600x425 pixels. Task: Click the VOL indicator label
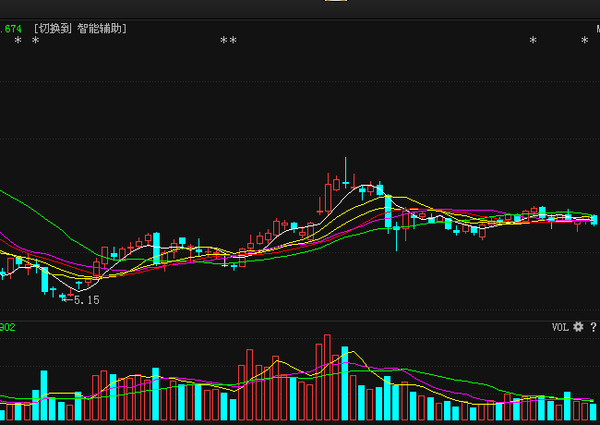point(560,327)
